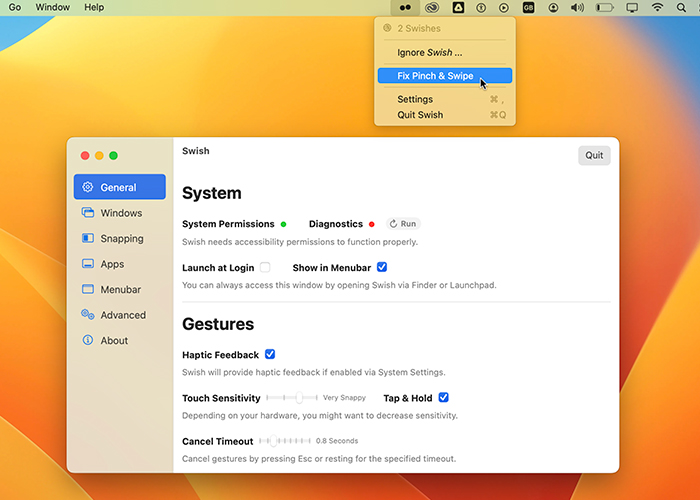Image resolution: width=700 pixels, height=500 pixels.
Task: Click the white triangle app menubar icon
Action: click(x=458, y=8)
